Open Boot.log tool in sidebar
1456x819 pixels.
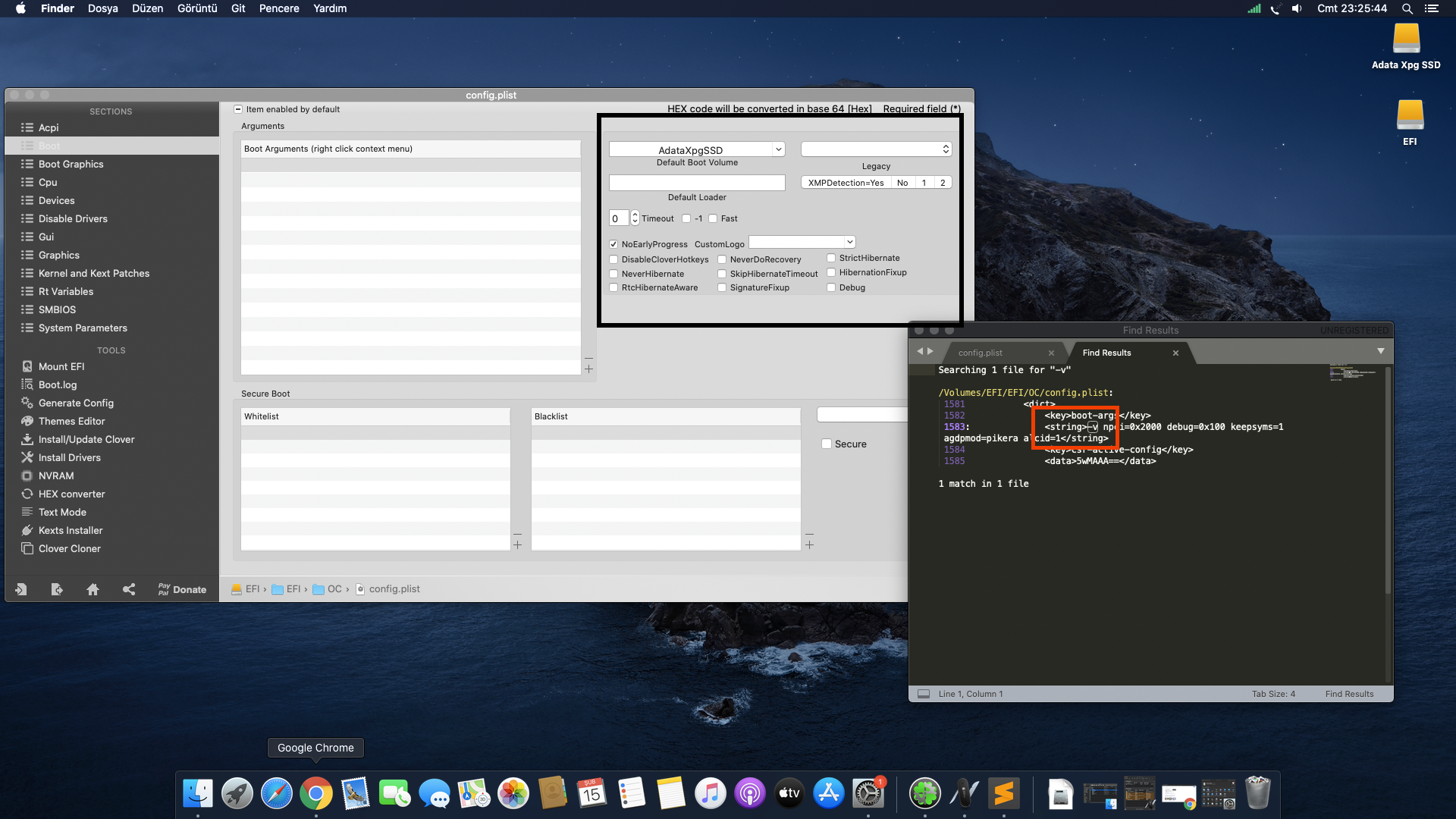(57, 384)
